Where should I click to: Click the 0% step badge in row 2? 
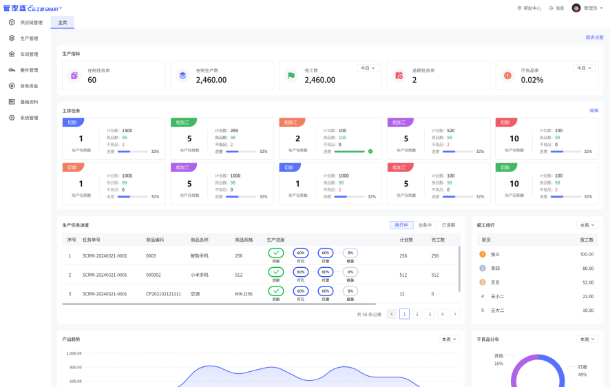[x=350, y=272]
